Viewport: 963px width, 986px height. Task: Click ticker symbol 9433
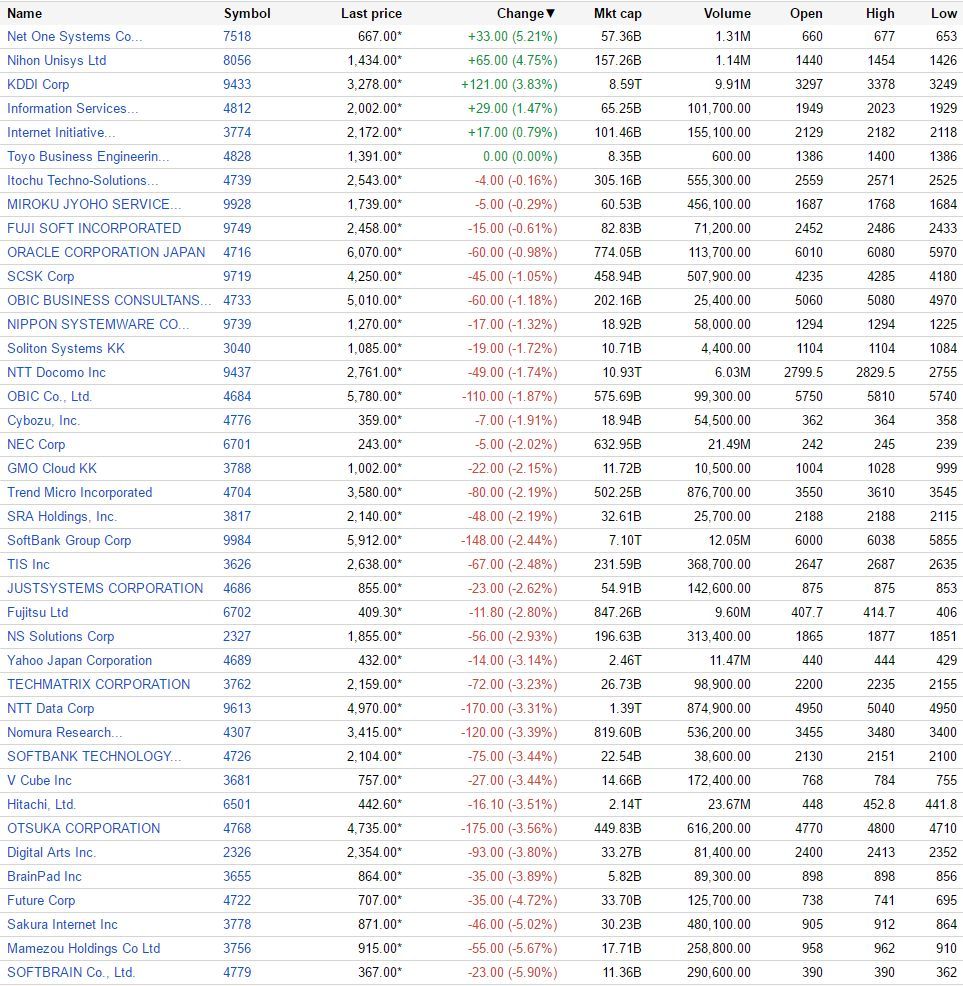click(x=237, y=84)
